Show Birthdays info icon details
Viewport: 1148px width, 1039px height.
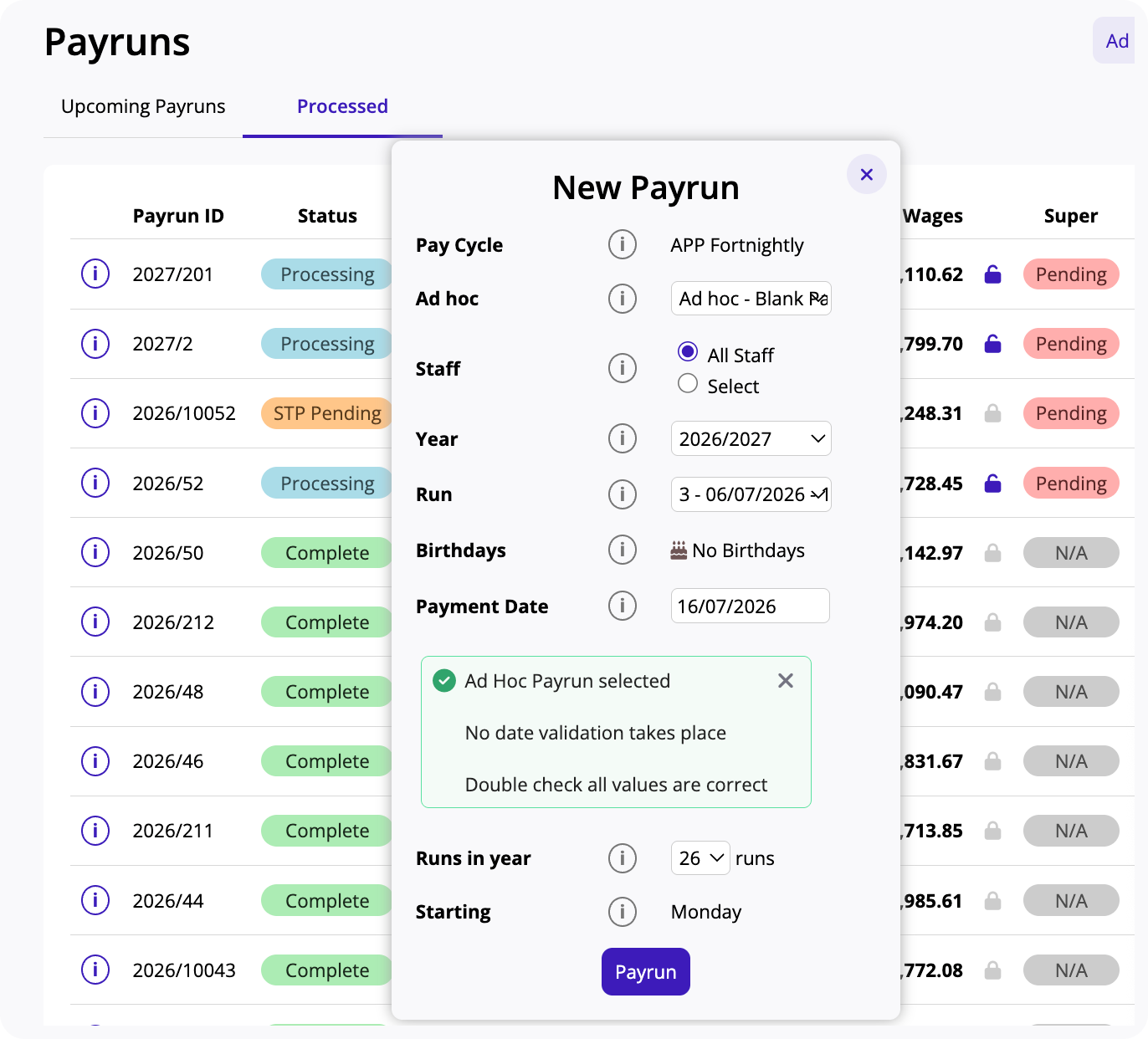pos(623,550)
